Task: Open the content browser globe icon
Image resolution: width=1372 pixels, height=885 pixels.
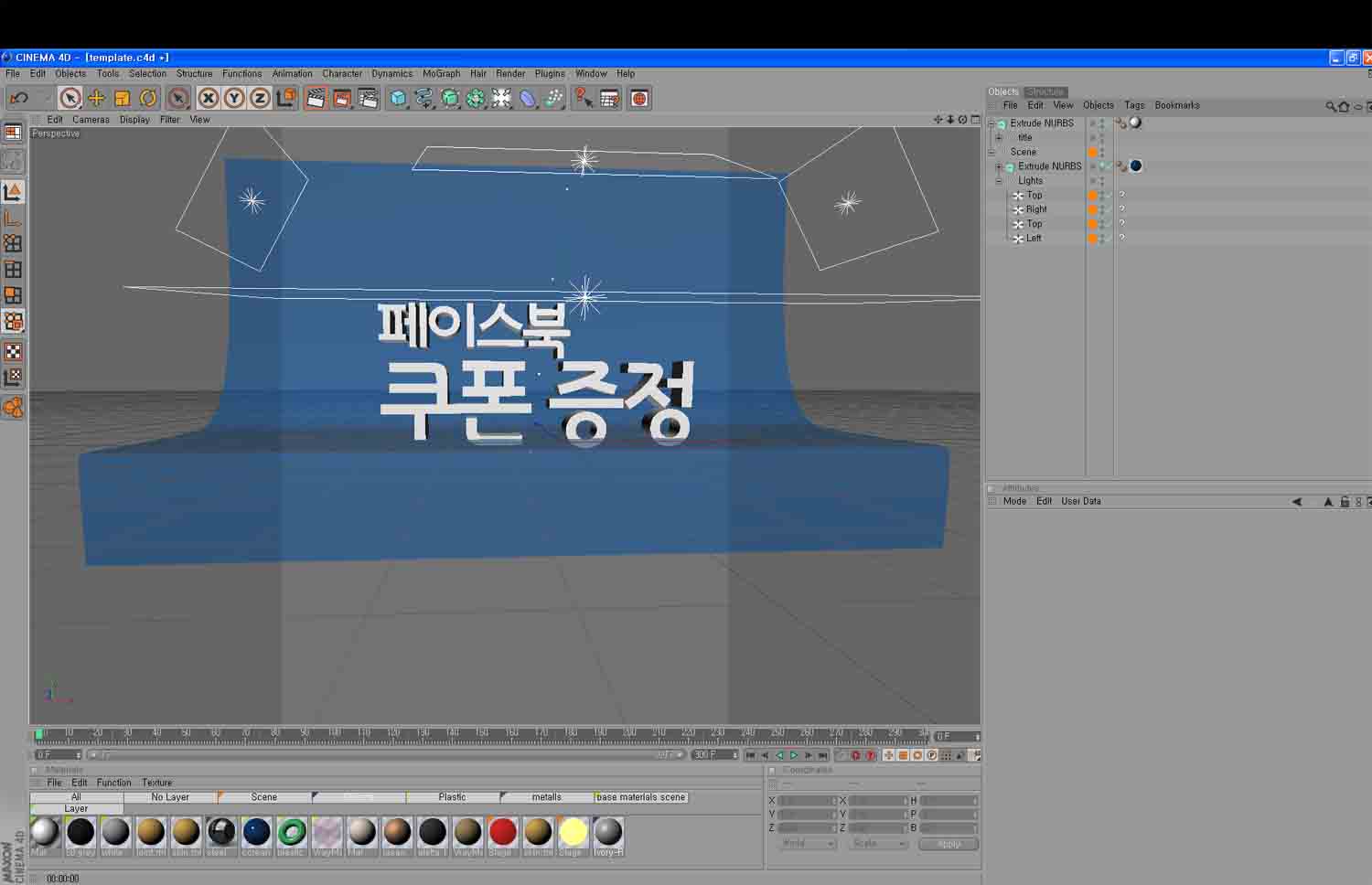Action: (639, 98)
